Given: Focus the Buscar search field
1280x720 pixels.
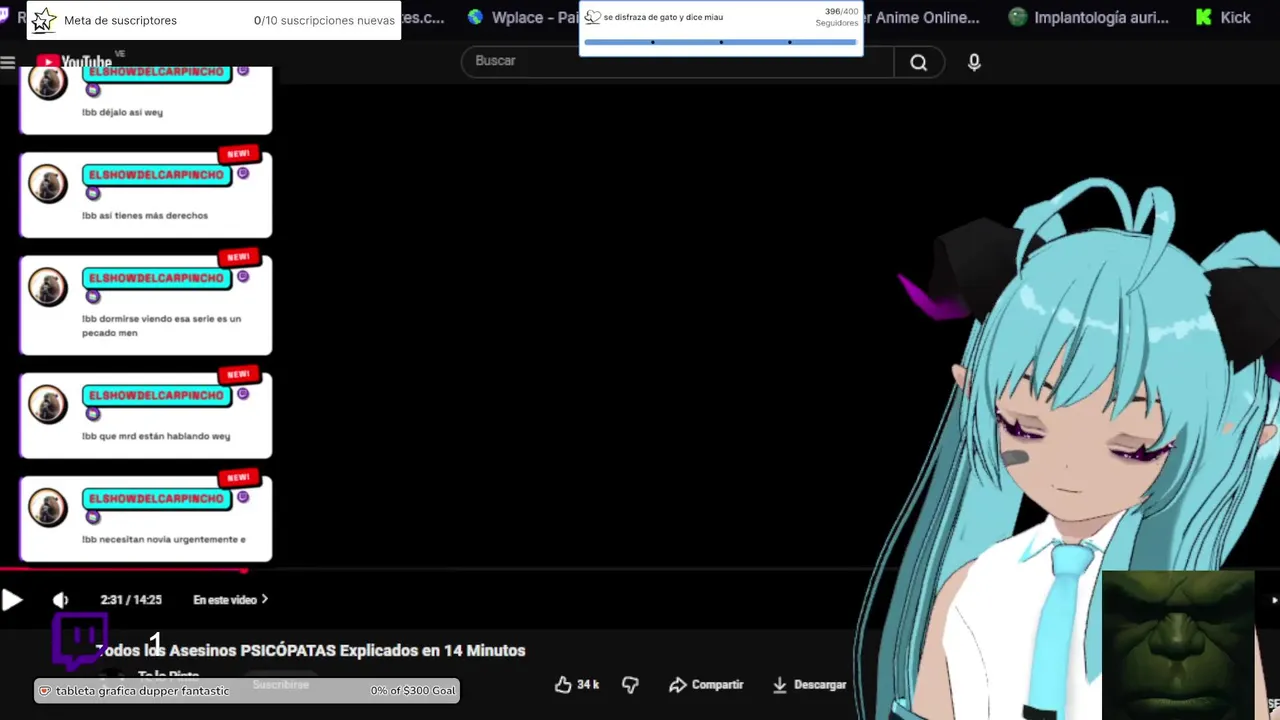Looking at the screenshot, I should (677, 62).
